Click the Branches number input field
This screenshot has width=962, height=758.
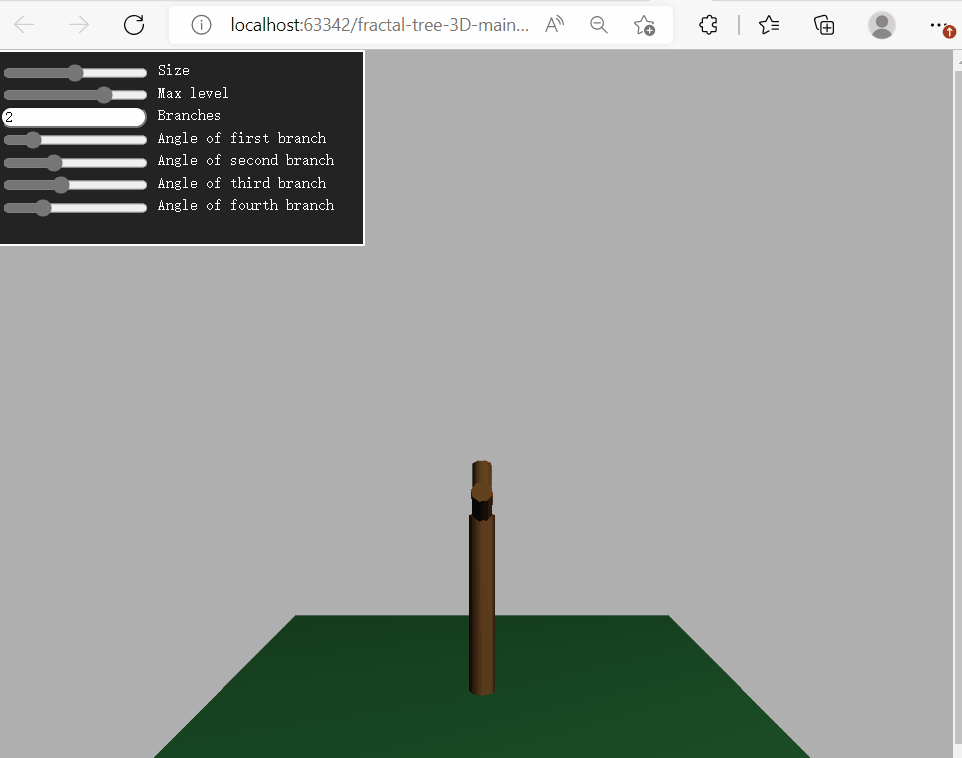[x=74, y=117]
